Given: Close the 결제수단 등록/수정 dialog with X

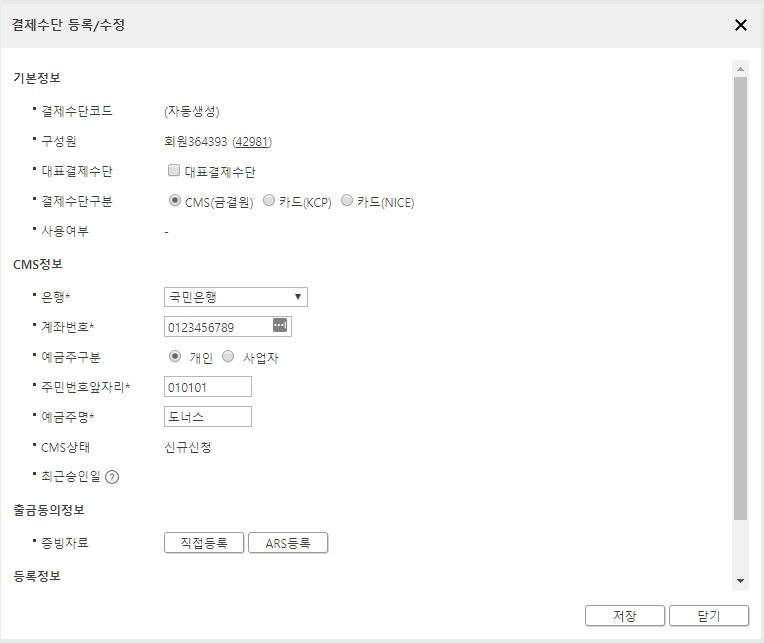Looking at the screenshot, I should [x=741, y=25].
